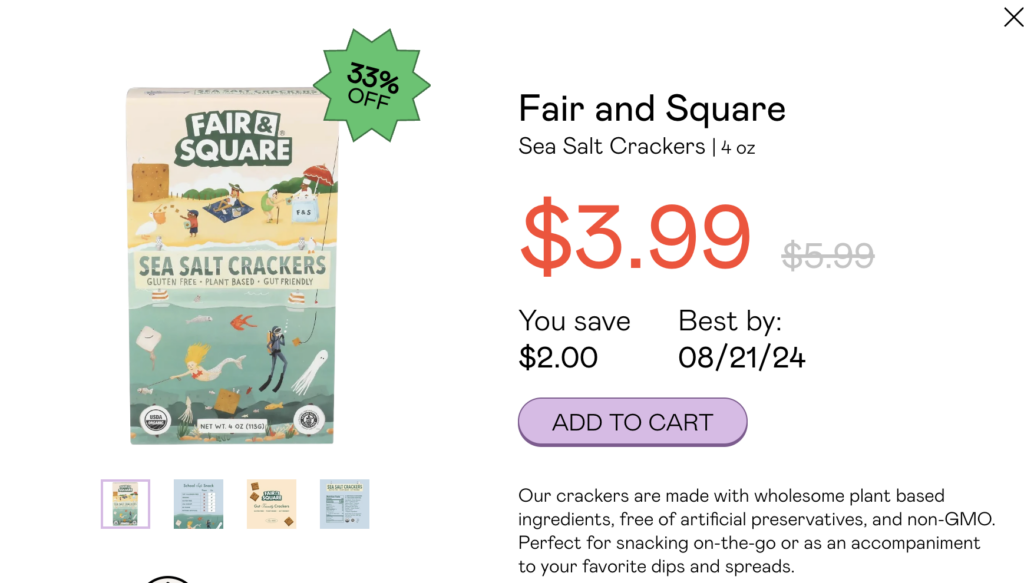Show the nutrition facts thumbnail image
The height and width of the screenshot is (583, 1024).
click(344, 504)
